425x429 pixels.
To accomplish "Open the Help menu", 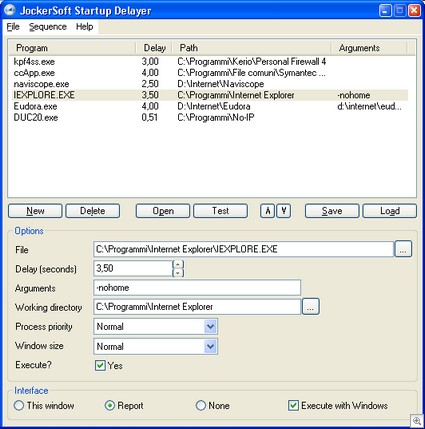I will pyautogui.click(x=84, y=27).
